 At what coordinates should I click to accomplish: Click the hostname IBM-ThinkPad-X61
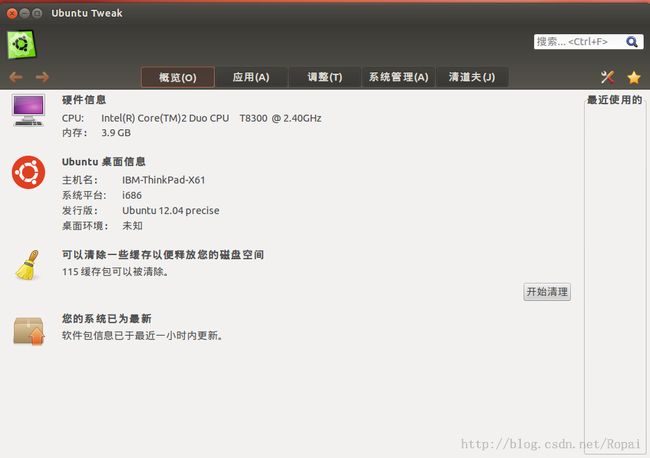(163, 180)
